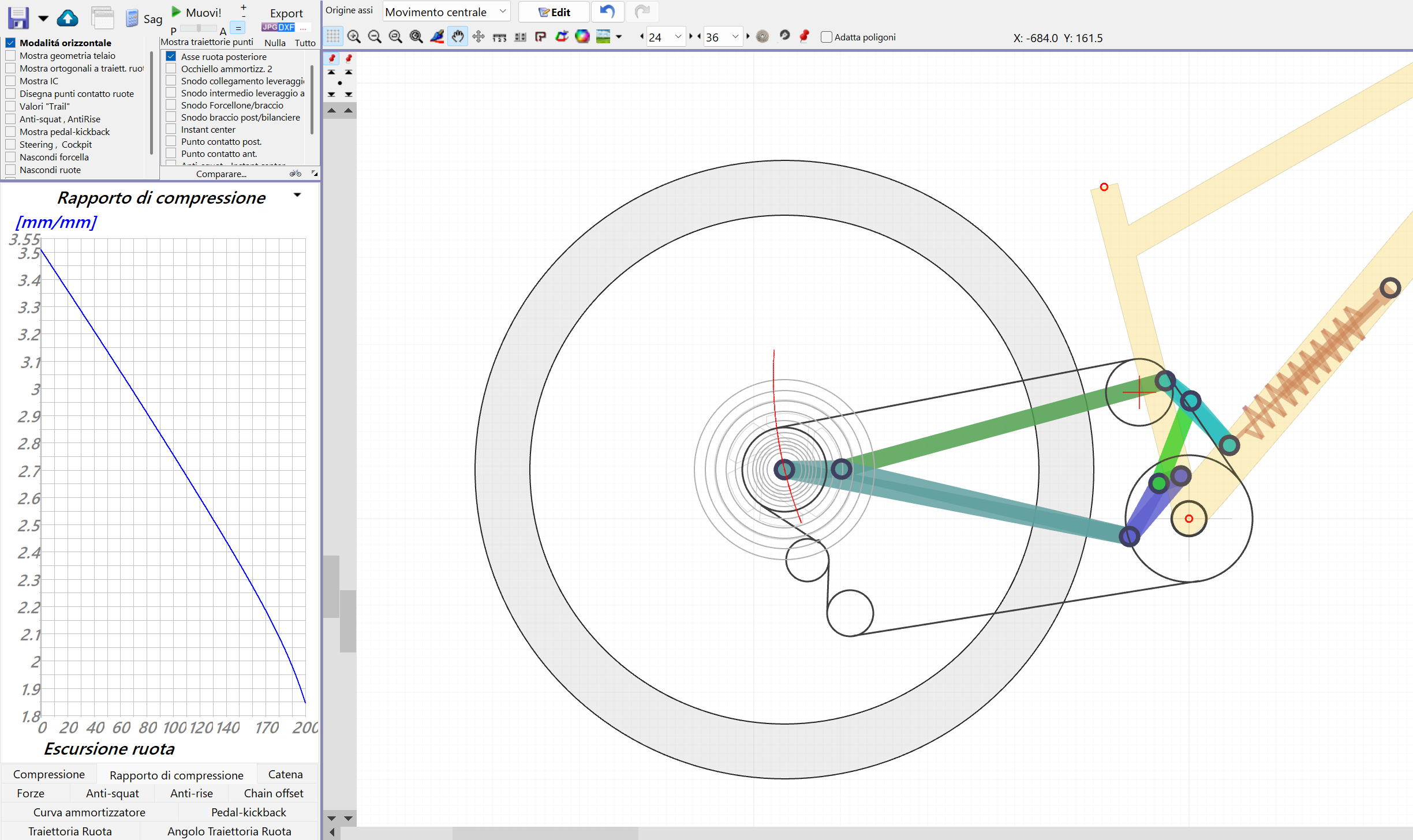1413x840 pixels.
Task: Toggle the grid display icon
Action: (x=333, y=37)
